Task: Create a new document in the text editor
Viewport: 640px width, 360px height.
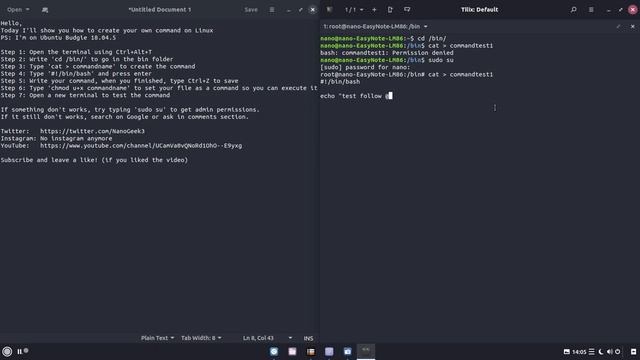Action: pos(45,10)
